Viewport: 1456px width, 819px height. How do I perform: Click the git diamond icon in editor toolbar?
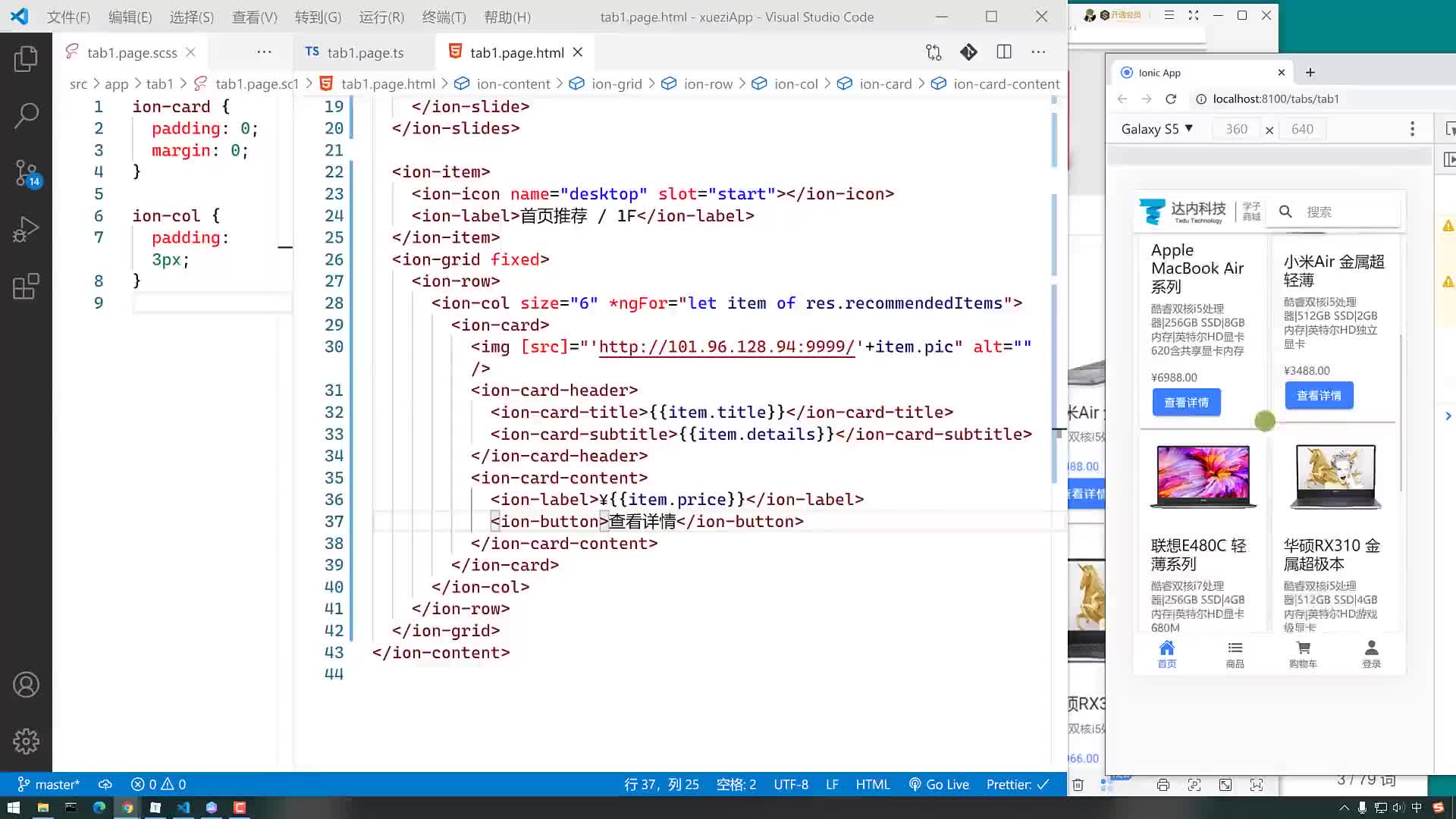point(968,52)
